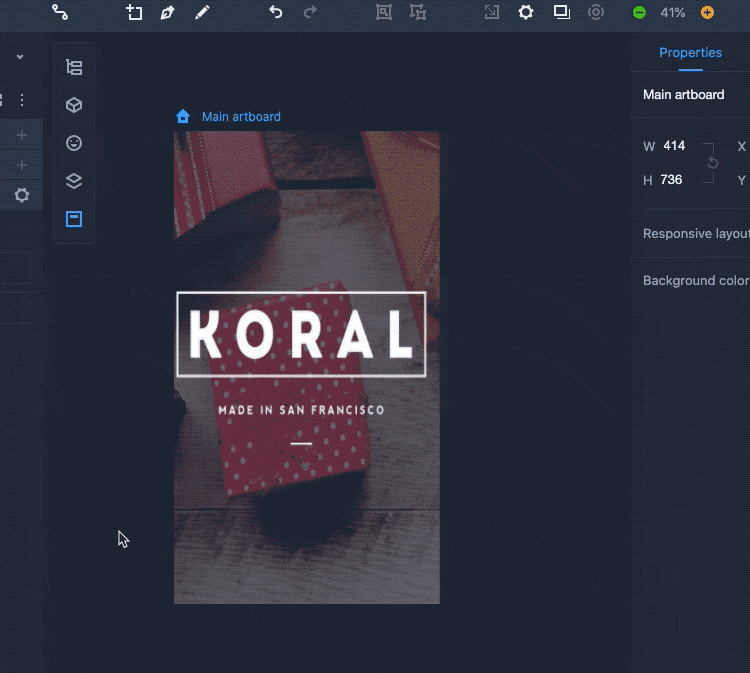
Task: Select the connector path tool icon
Action: click(60, 12)
